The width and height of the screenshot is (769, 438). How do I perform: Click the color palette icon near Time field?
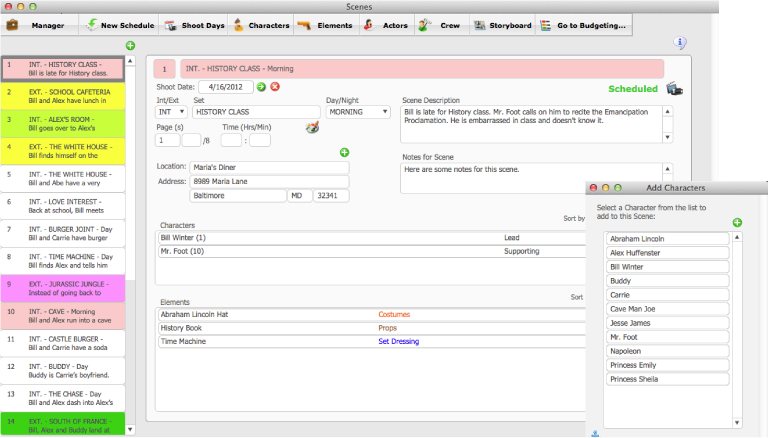311,127
